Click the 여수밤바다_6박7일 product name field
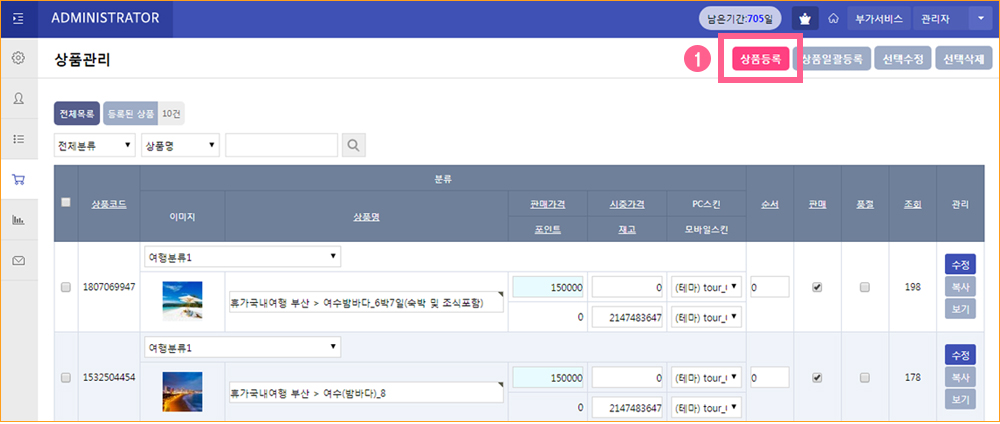 point(366,303)
